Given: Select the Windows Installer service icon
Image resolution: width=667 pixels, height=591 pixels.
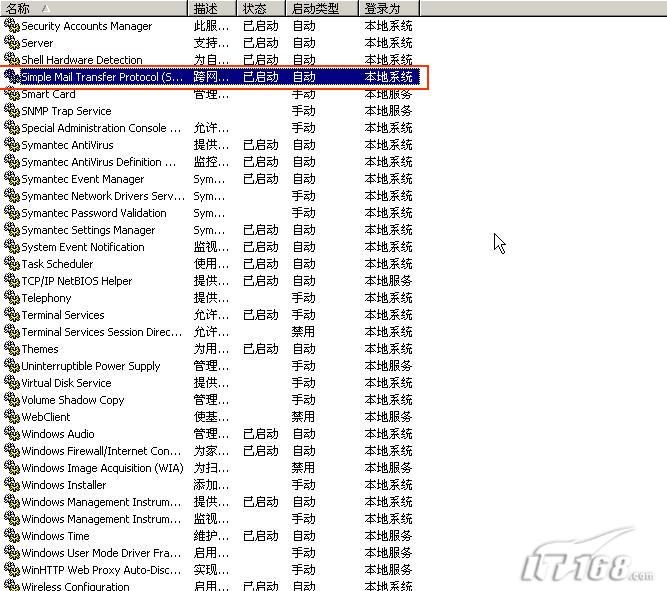Looking at the screenshot, I should 12,485.
